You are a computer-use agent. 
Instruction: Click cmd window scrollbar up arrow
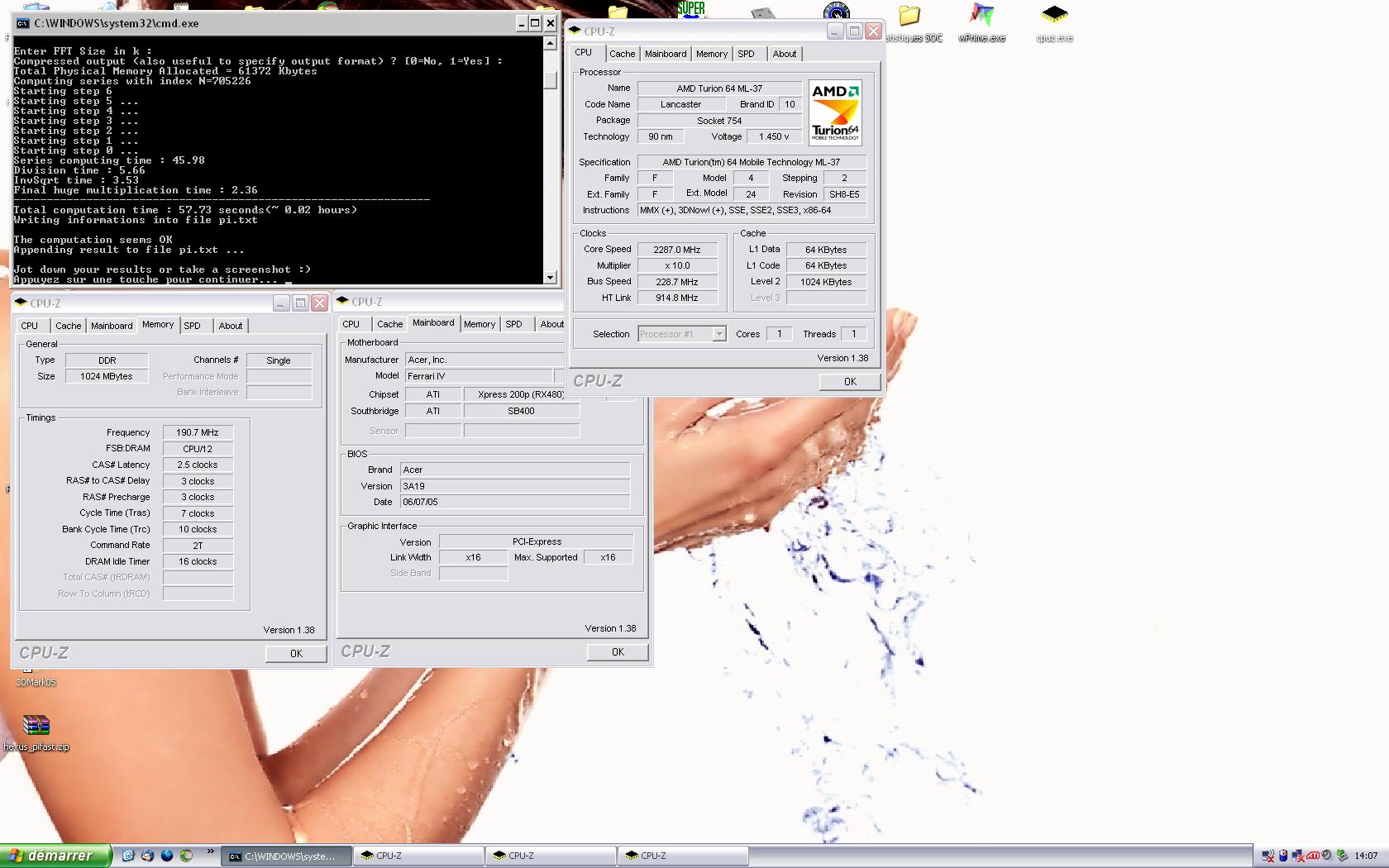tap(551, 43)
